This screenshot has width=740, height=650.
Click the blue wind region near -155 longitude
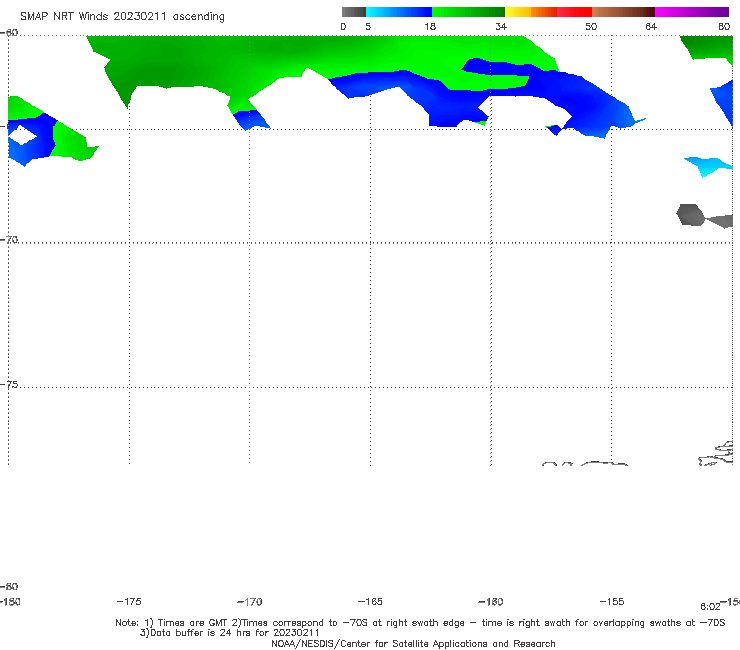pos(595,106)
